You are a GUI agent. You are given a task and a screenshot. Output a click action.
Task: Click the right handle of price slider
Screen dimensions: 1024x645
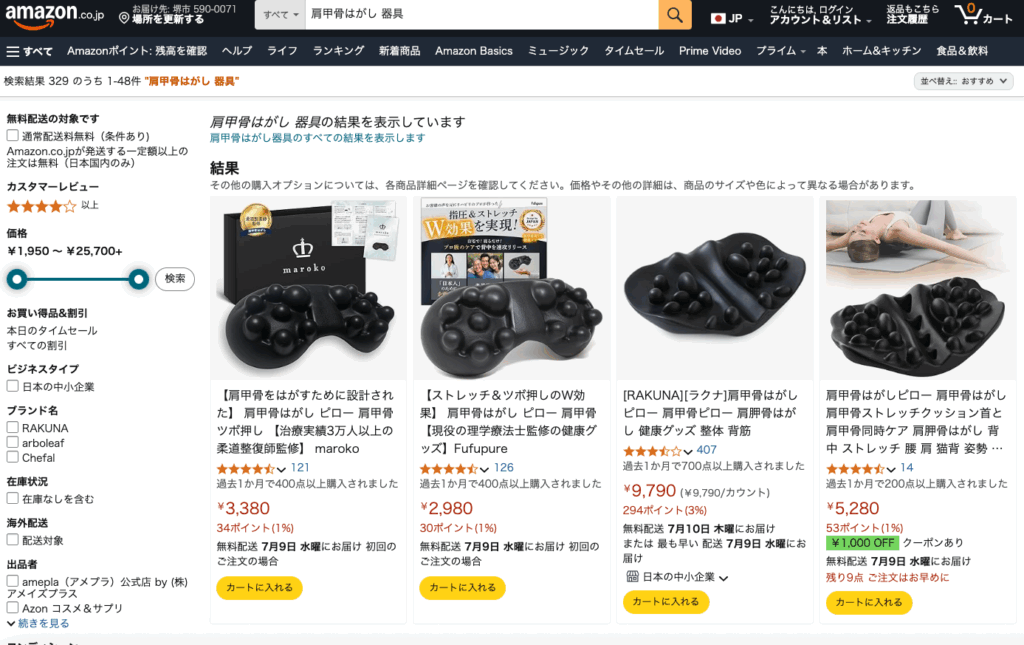pos(138,279)
